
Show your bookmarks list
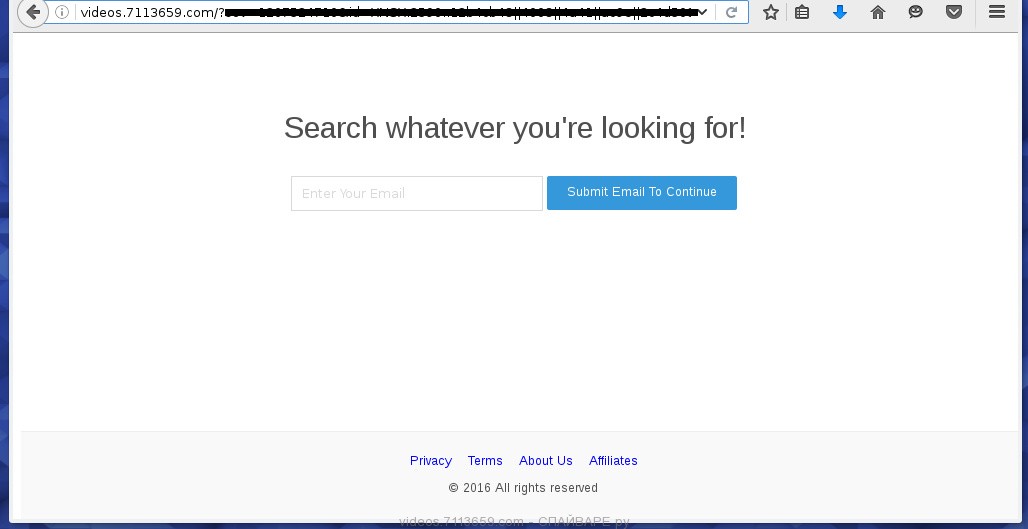pos(802,13)
